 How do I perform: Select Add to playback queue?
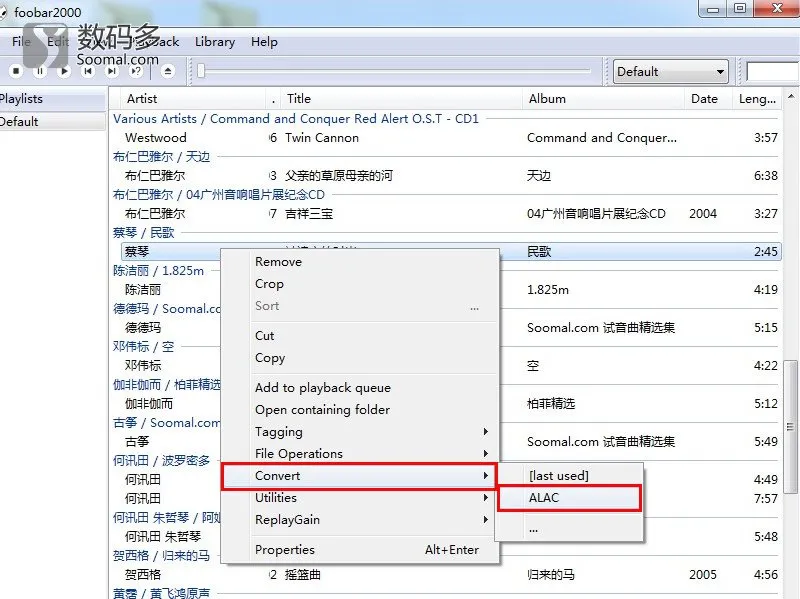click(360, 388)
